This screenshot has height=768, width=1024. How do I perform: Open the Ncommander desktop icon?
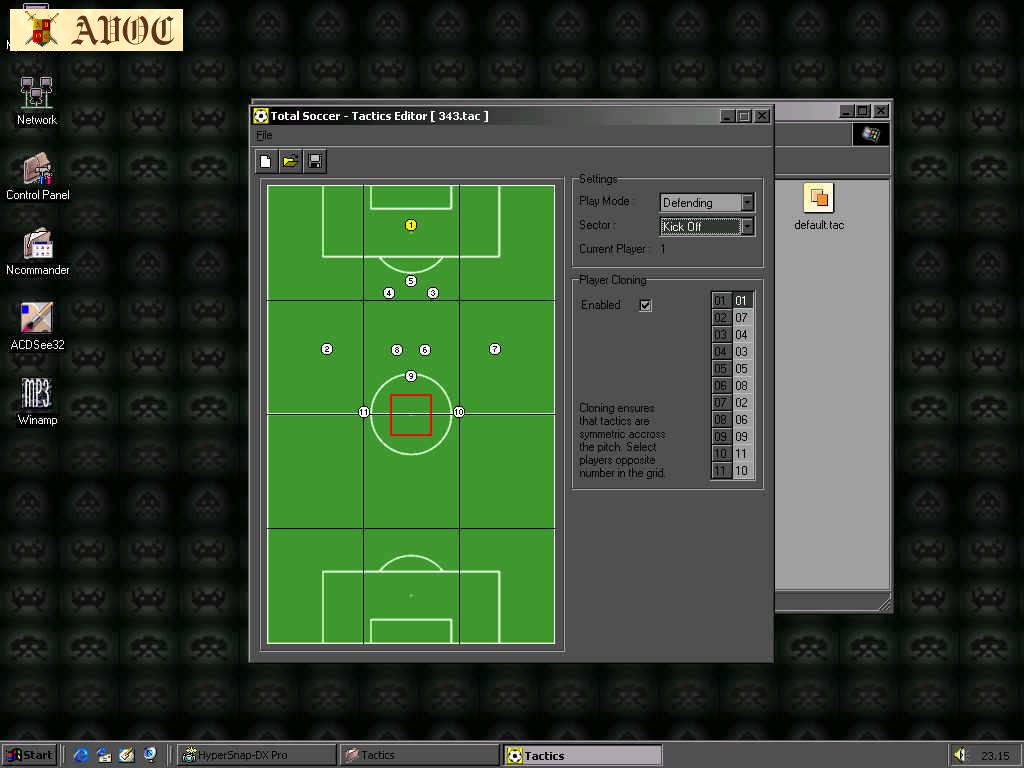(x=37, y=251)
